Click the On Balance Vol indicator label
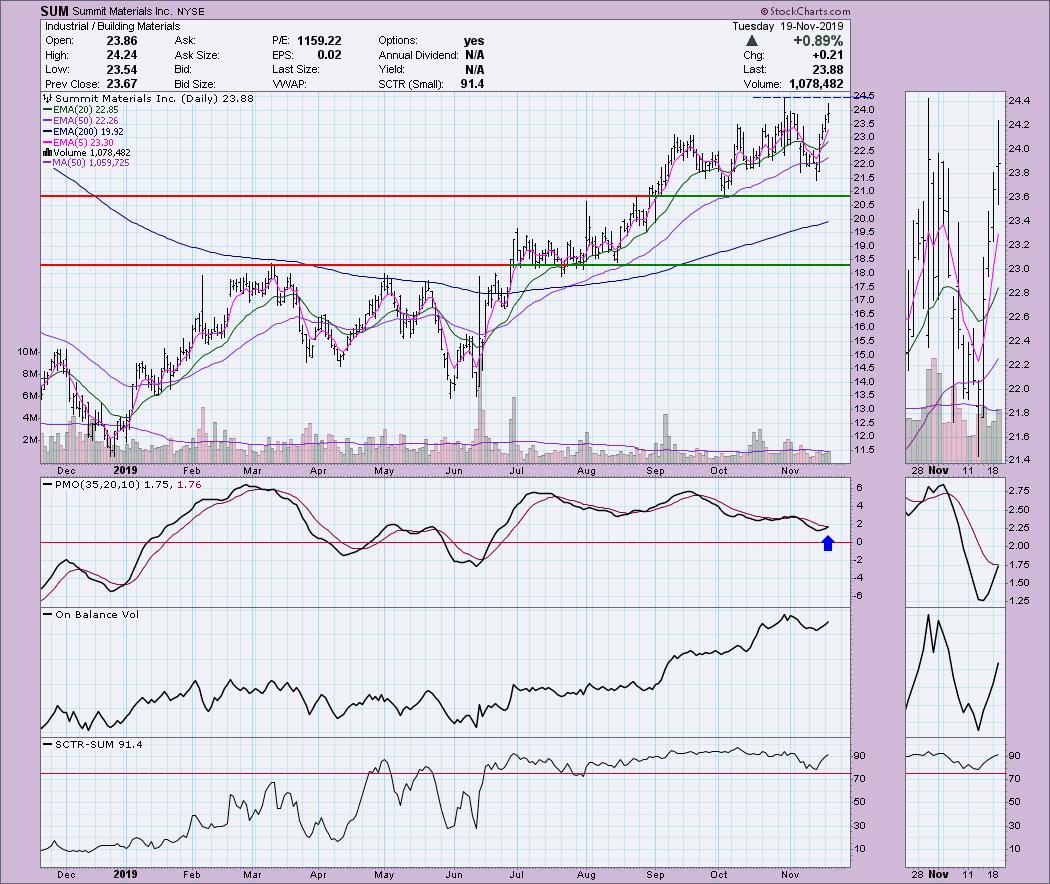Image resolution: width=1050 pixels, height=884 pixels. pyautogui.click(x=91, y=614)
